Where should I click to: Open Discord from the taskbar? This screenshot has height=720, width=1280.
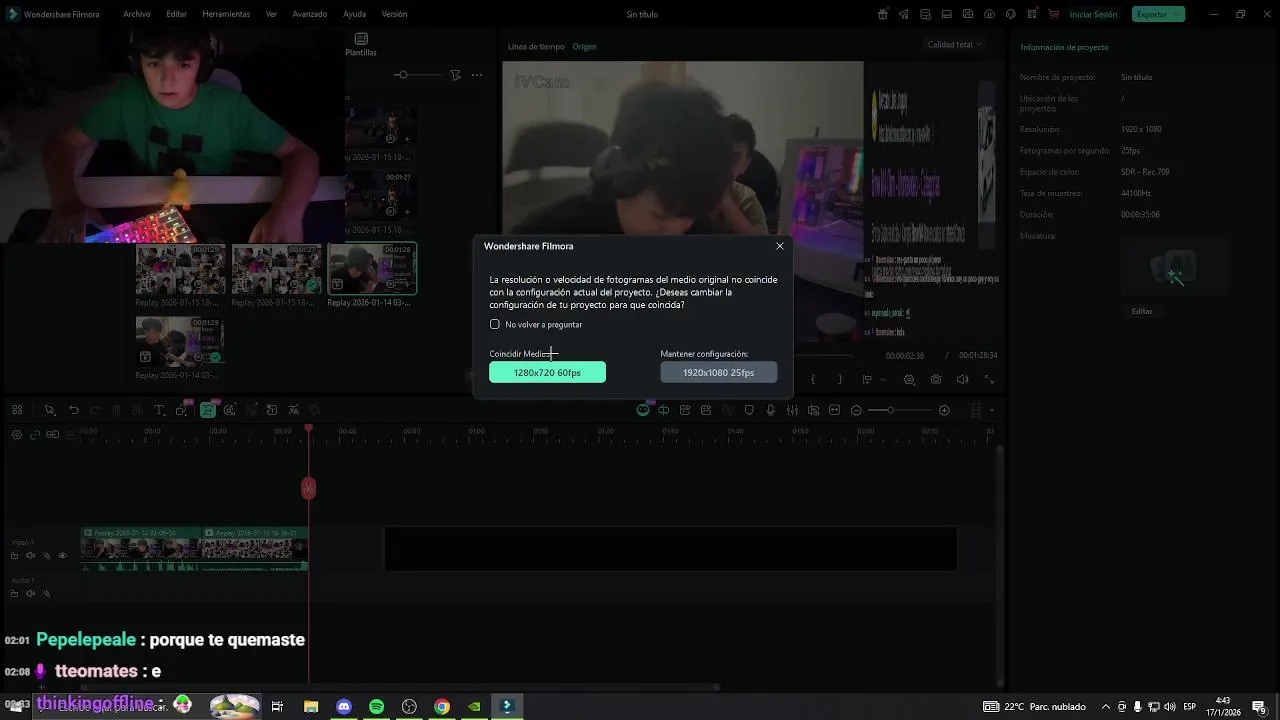344,707
